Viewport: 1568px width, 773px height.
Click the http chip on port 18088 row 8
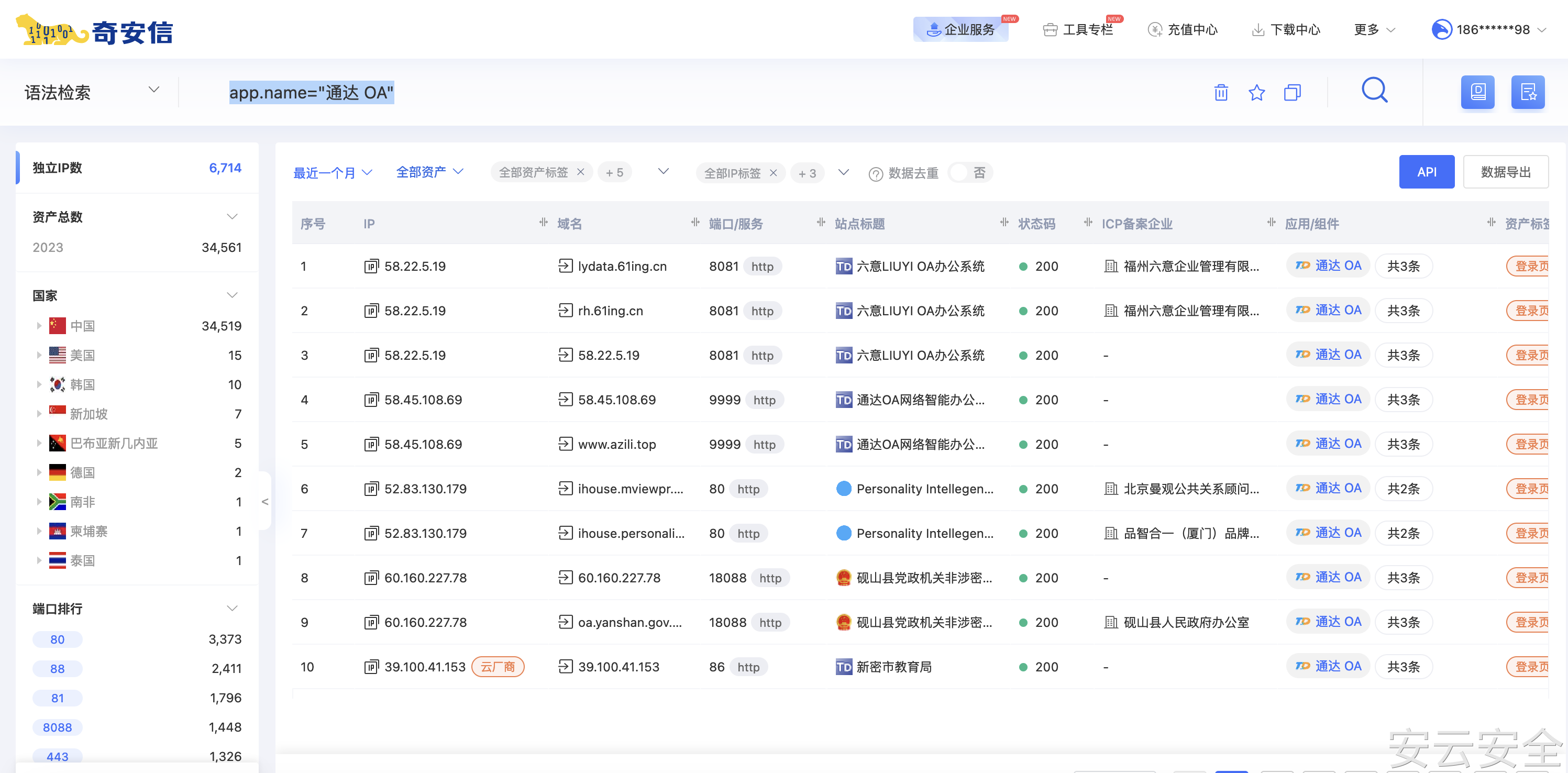[x=770, y=578]
